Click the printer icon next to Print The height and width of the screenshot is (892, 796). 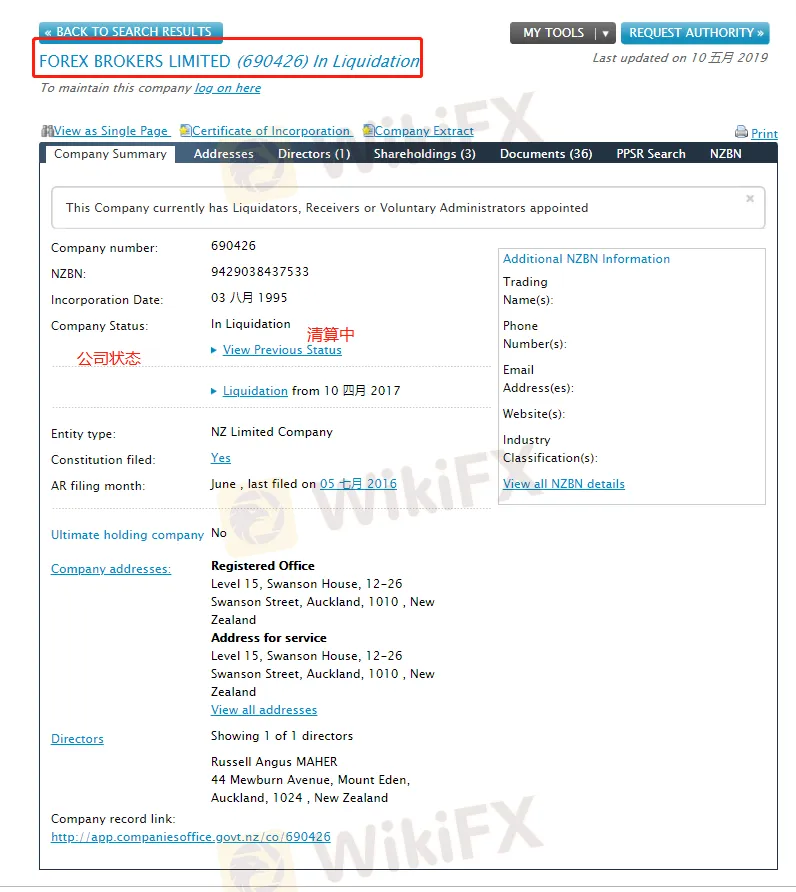(741, 132)
